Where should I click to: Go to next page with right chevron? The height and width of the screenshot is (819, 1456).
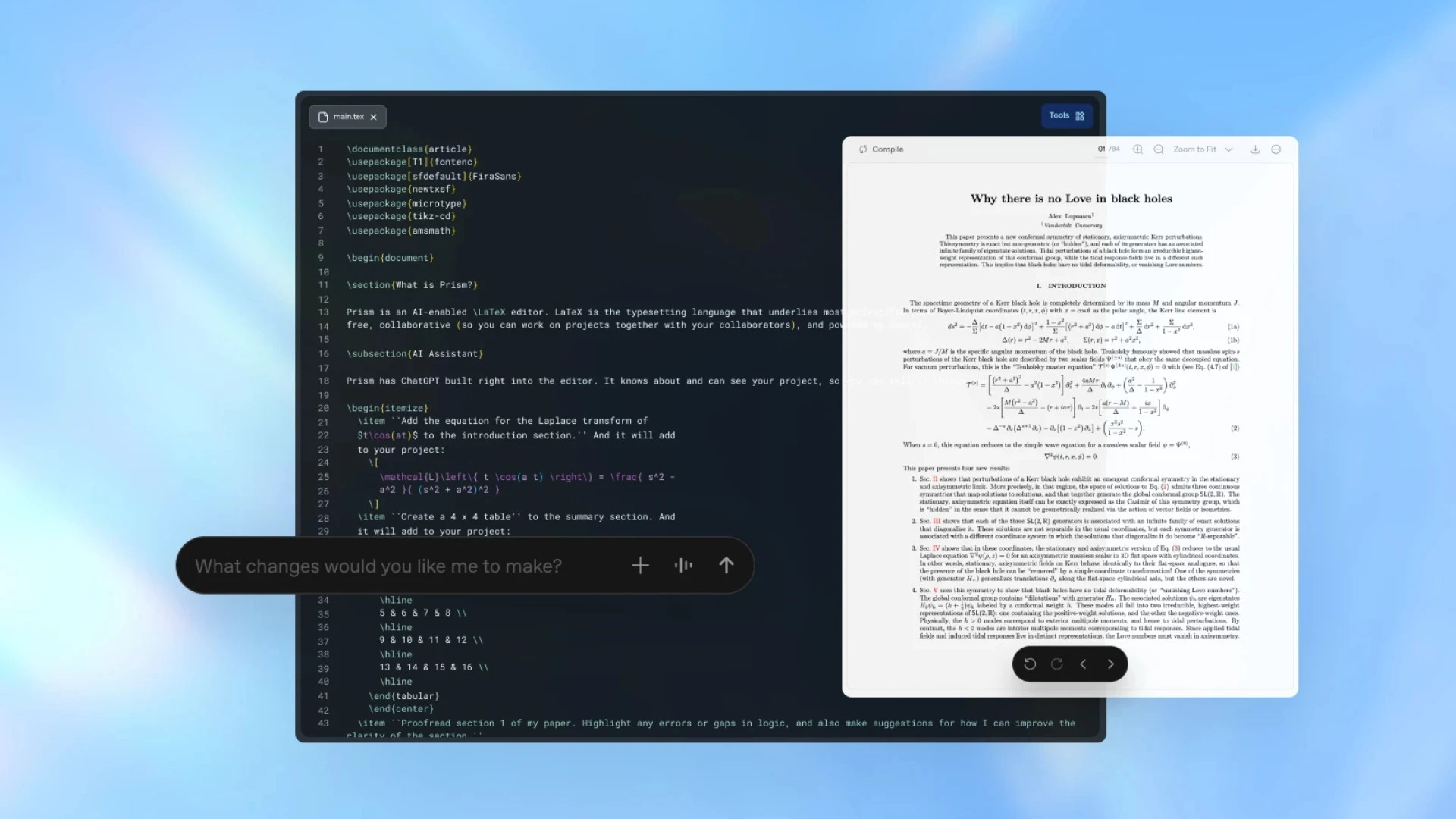[x=1111, y=664]
